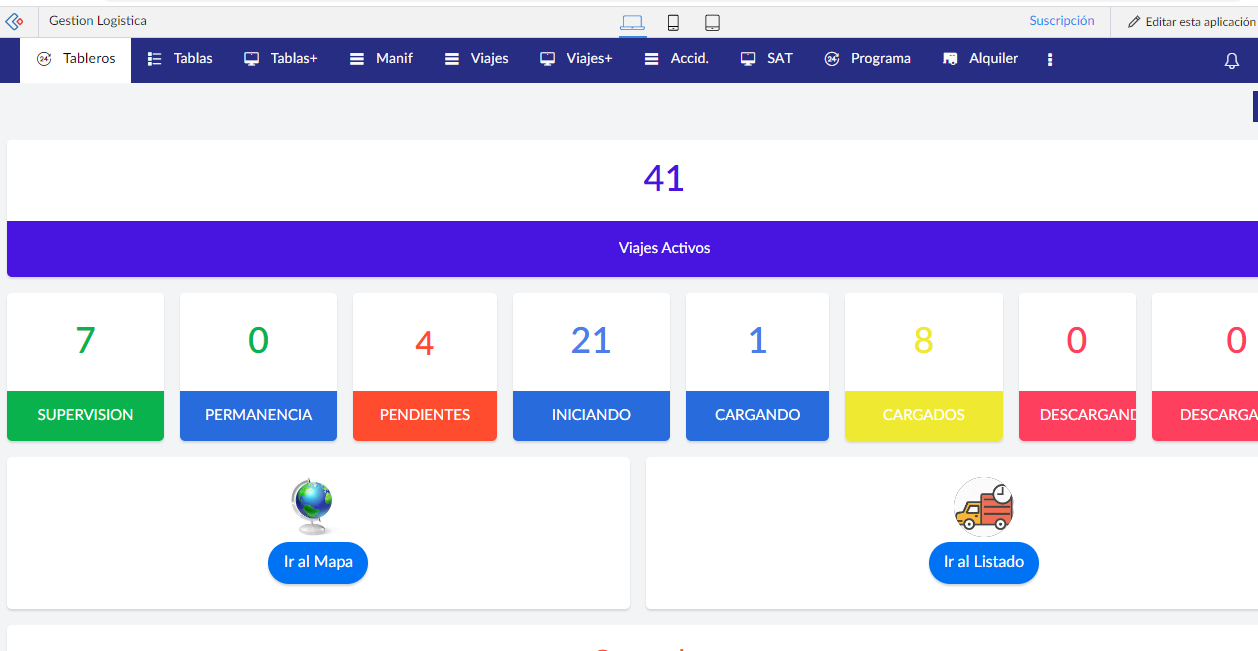Click the globe map icon
Image resolution: width=1258 pixels, height=651 pixels.
[x=313, y=507]
